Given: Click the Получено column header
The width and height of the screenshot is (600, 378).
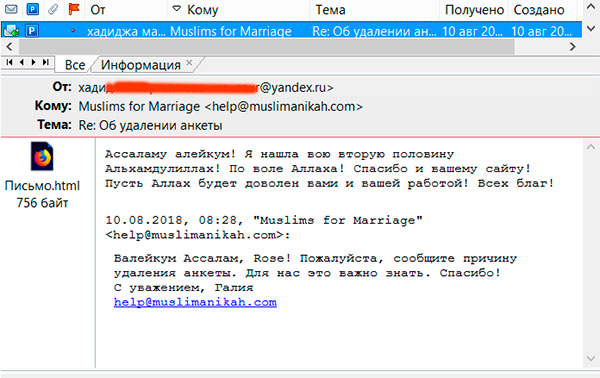Looking at the screenshot, I should pyautogui.click(x=474, y=10).
